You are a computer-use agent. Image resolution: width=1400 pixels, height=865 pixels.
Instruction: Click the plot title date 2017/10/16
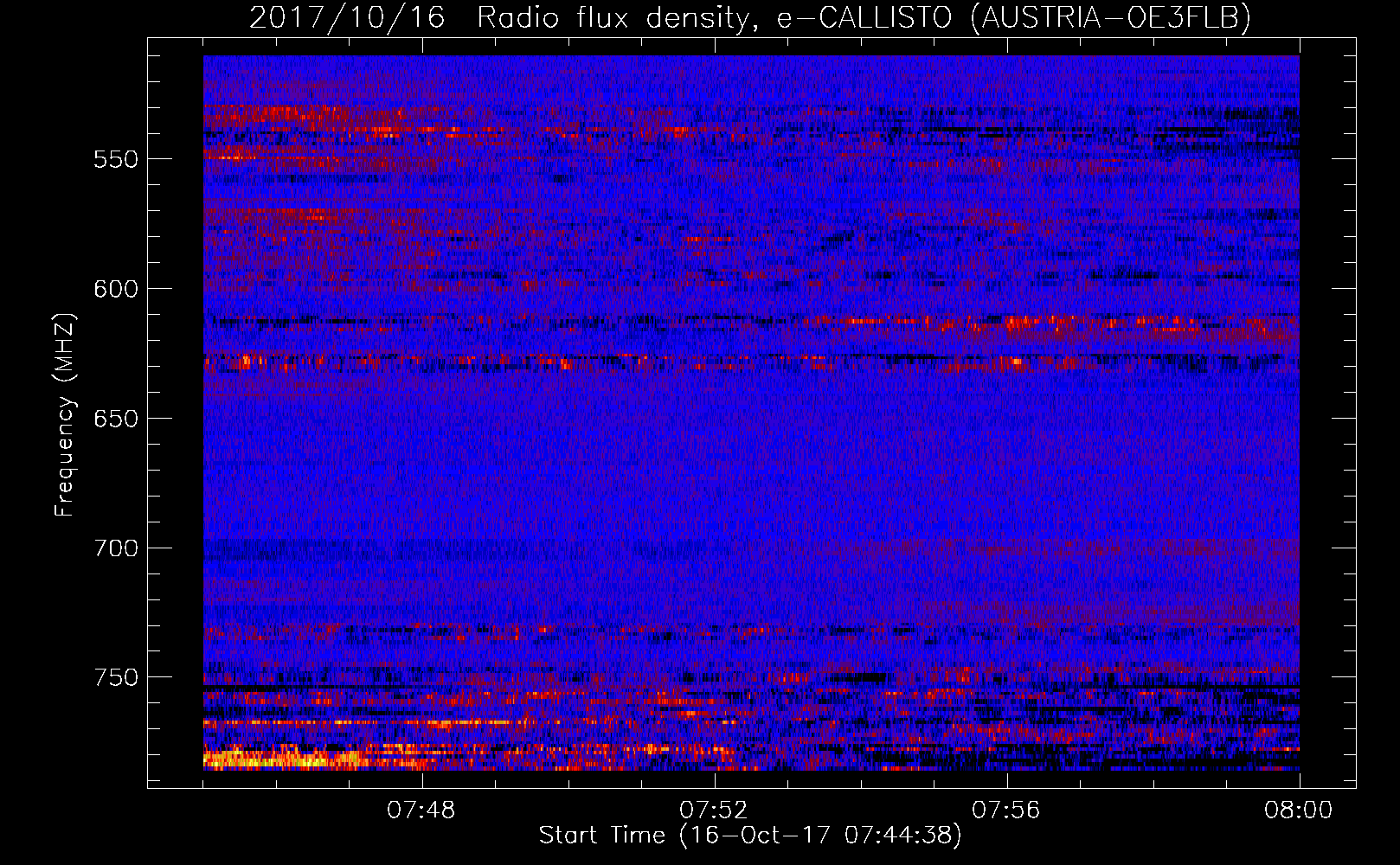coord(347,17)
